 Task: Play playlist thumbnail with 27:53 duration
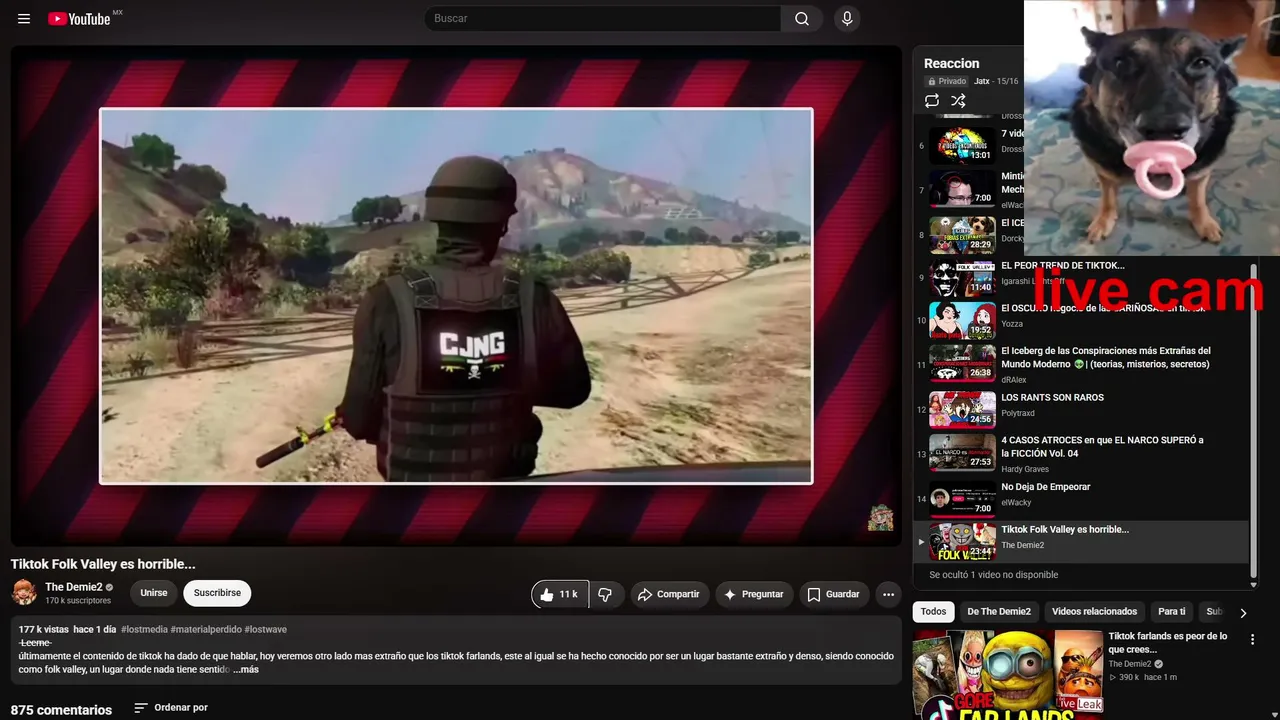[962, 452]
